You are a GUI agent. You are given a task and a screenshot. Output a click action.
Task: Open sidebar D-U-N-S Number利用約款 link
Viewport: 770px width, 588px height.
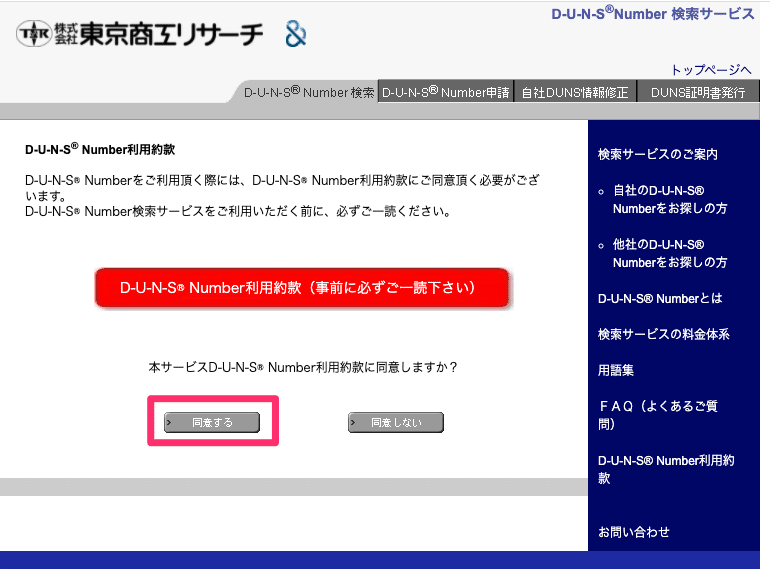pos(666,469)
